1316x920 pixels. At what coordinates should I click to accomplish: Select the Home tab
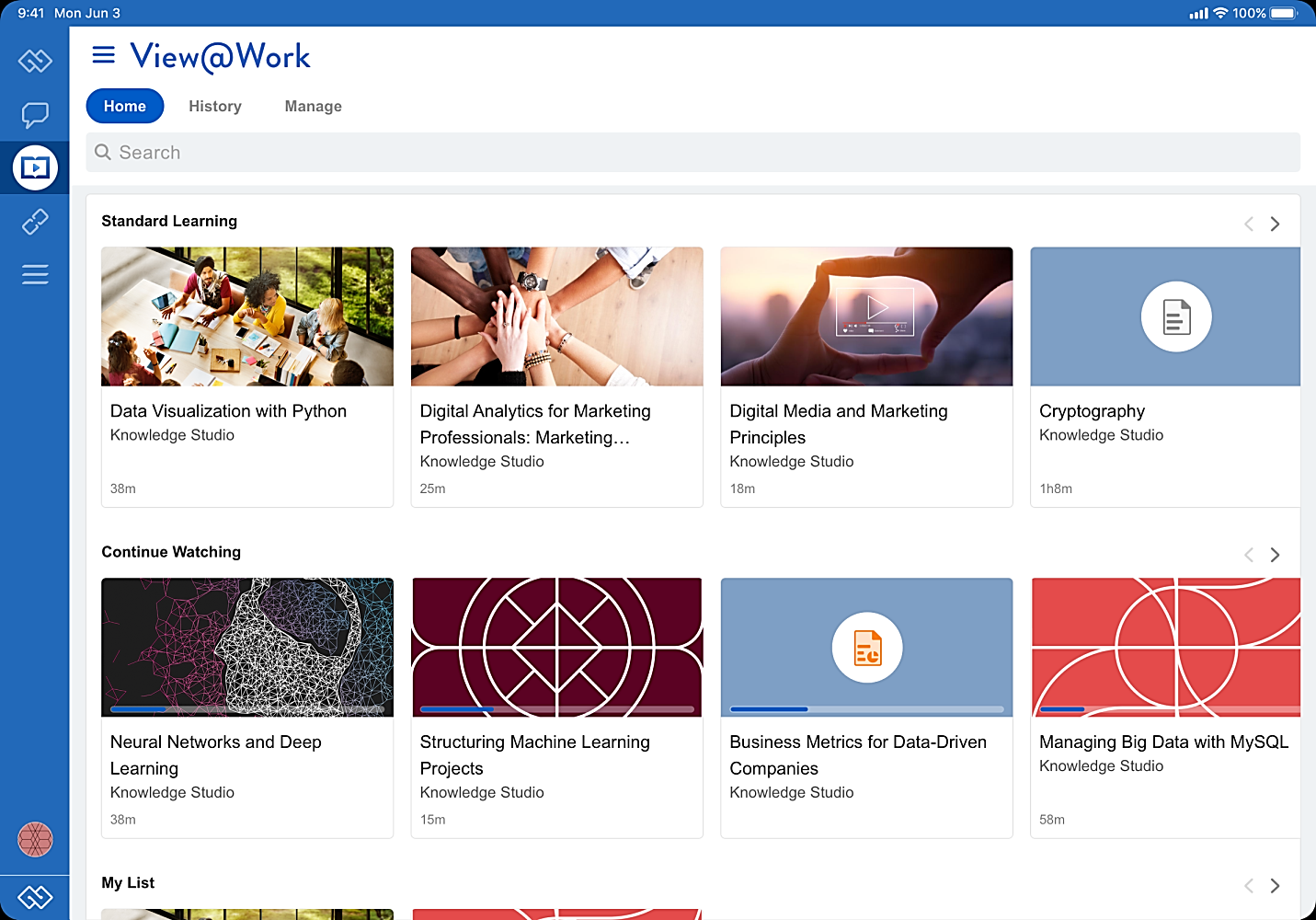(x=125, y=106)
